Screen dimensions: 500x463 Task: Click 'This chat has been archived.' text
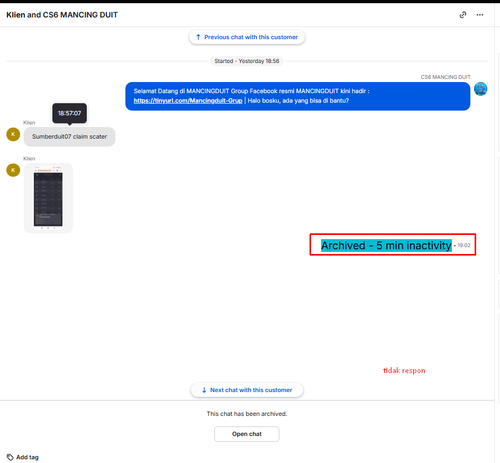click(247, 414)
